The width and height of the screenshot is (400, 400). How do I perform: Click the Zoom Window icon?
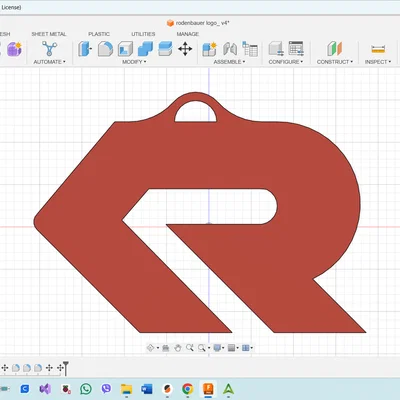coord(202,348)
